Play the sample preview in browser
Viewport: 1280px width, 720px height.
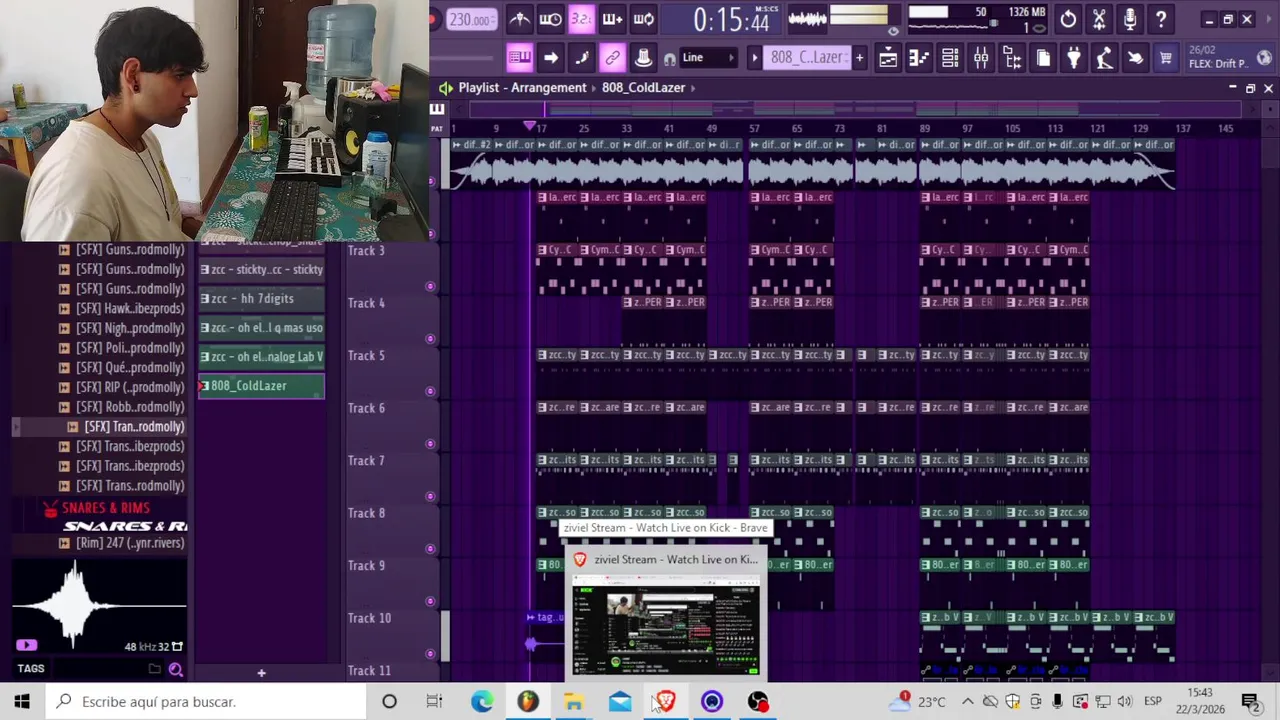(x=26, y=646)
